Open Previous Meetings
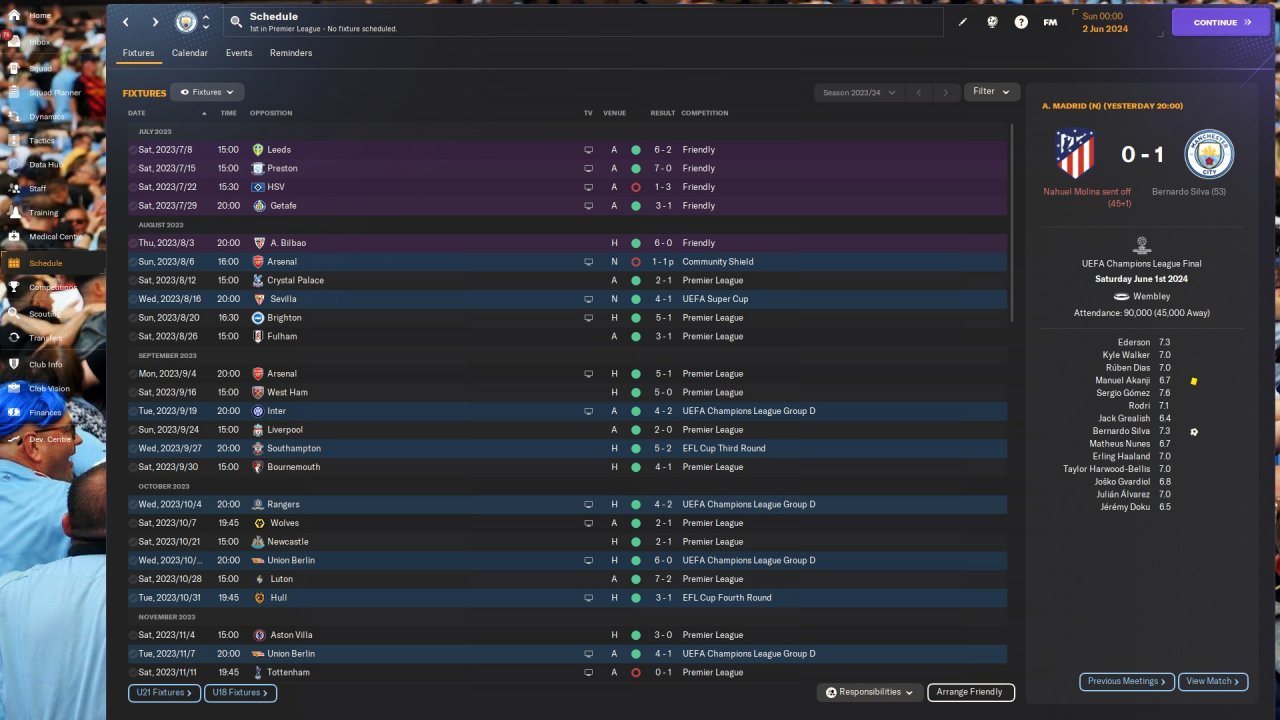The height and width of the screenshot is (720, 1280). point(1127,681)
